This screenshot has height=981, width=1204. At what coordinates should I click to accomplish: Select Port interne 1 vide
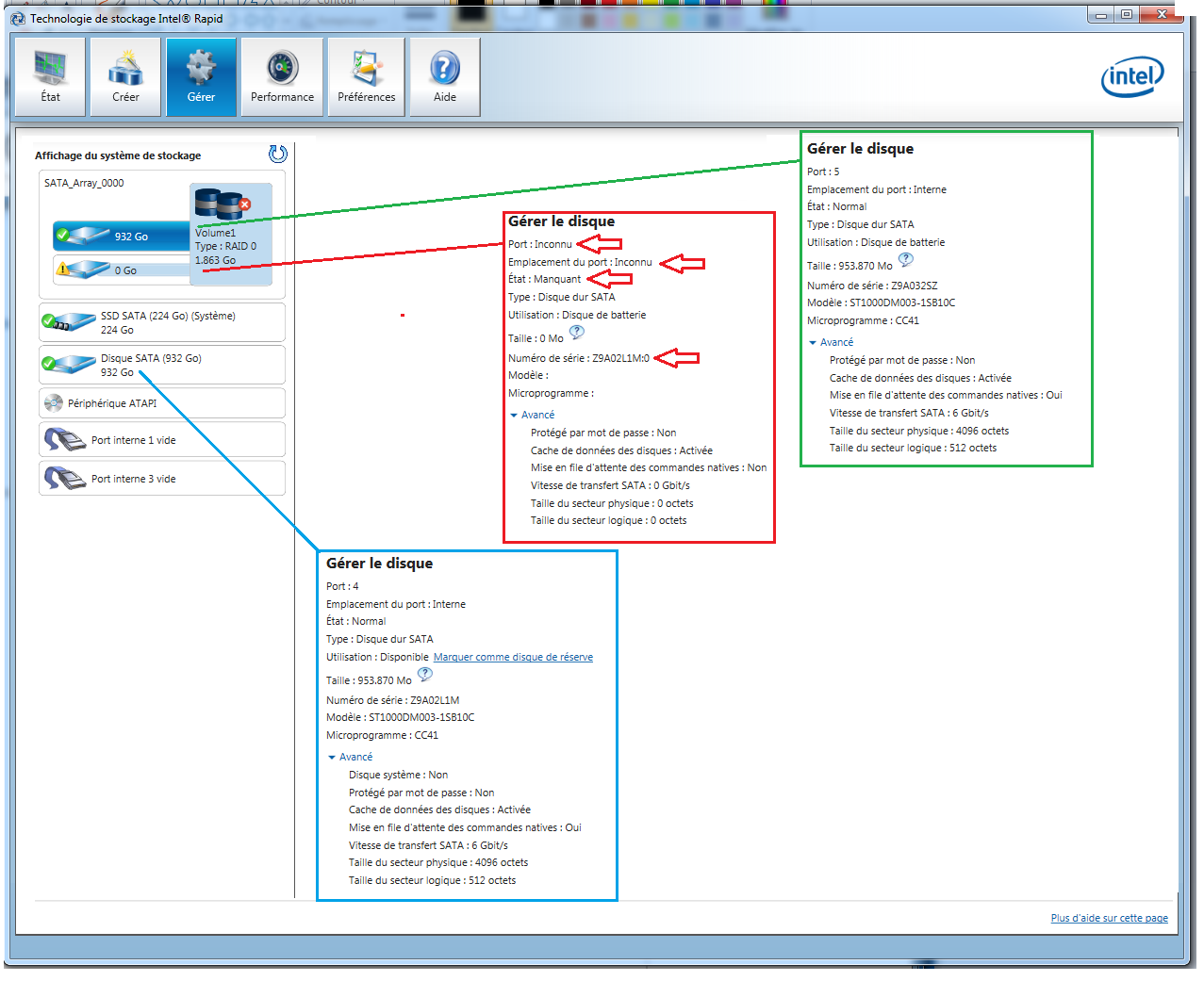162,440
